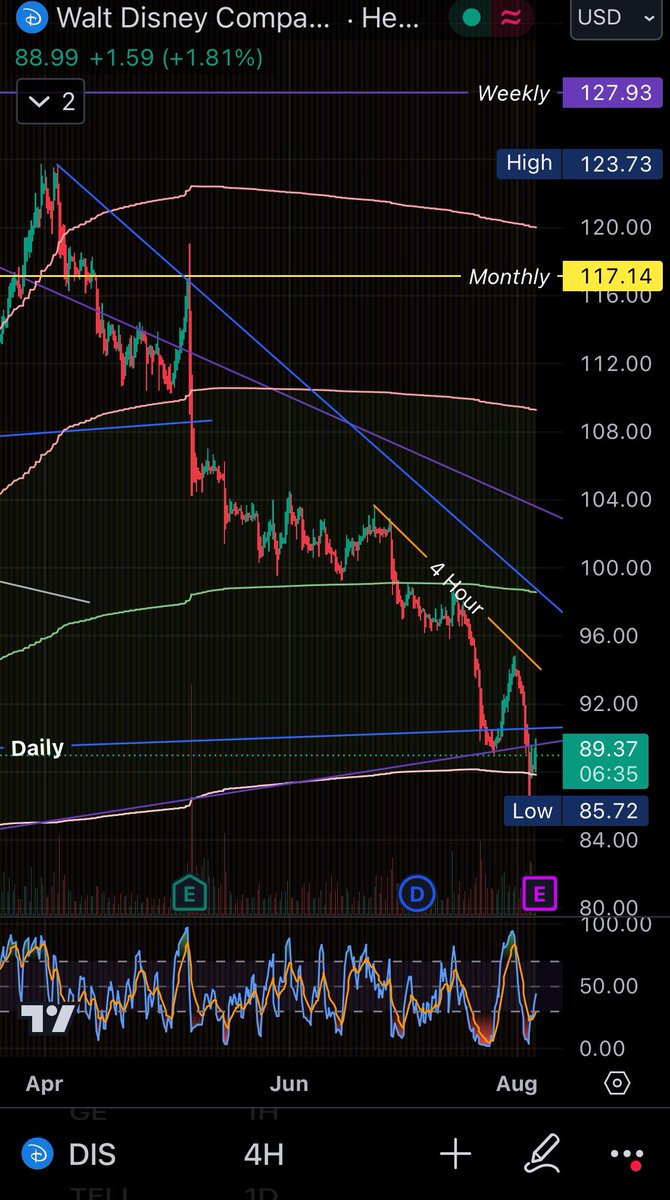
Task: Tap the TradingView logo in the indicator pane
Action: point(47,1017)
